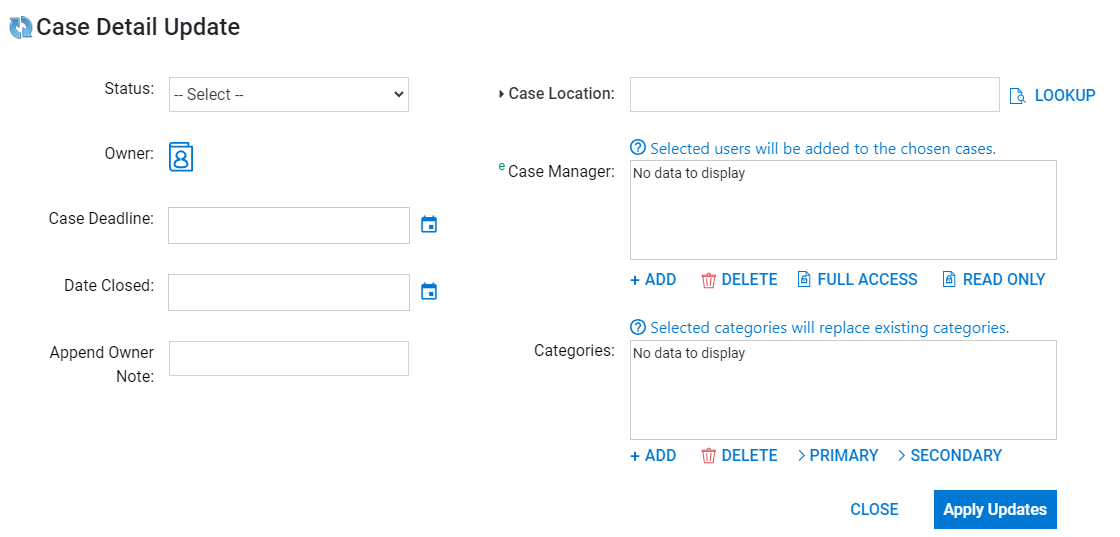This screenshot has width=1120, height=537.
Task: Set Case Manager to FULL ACCESS
Action: pyautogui.click(x=857, y=279)
